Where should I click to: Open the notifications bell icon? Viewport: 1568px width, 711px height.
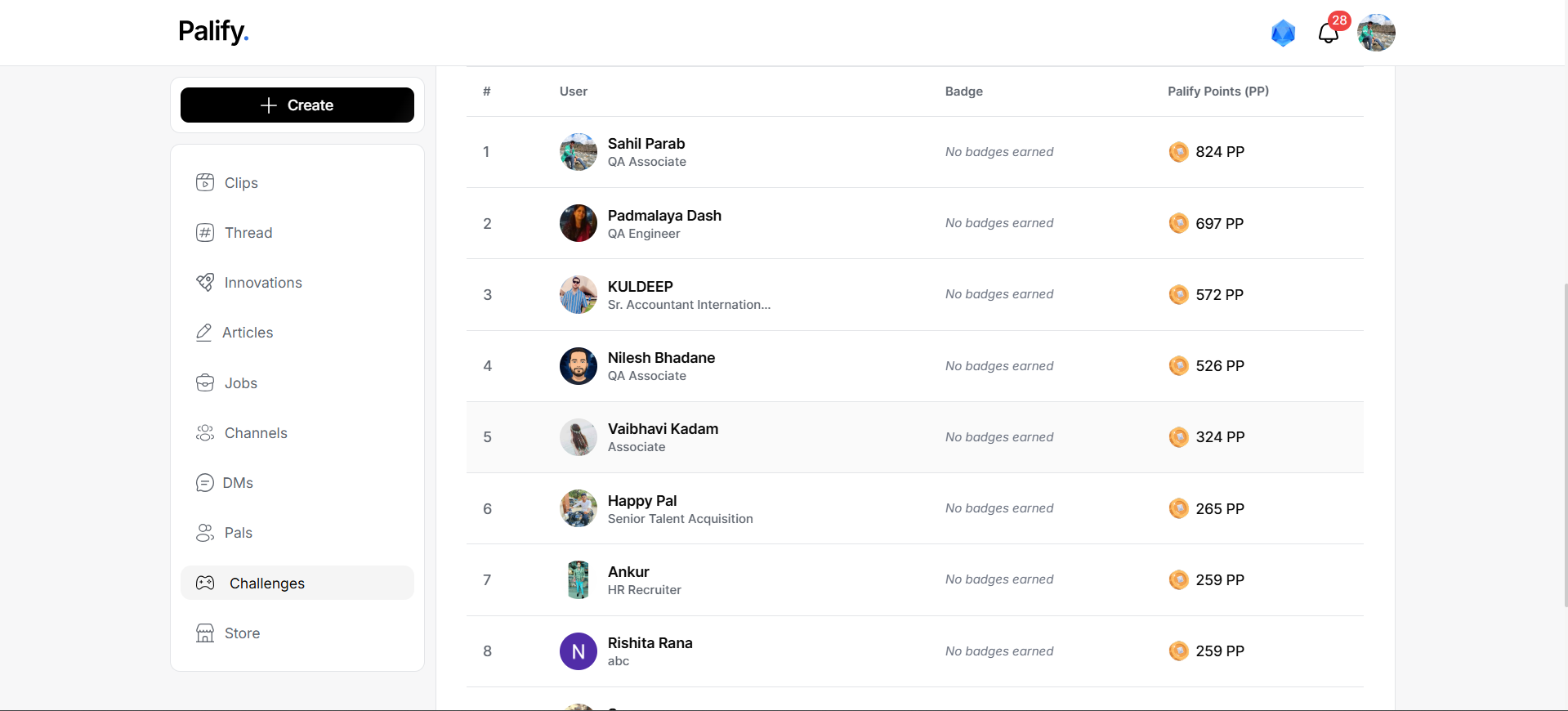[1328, 33]
